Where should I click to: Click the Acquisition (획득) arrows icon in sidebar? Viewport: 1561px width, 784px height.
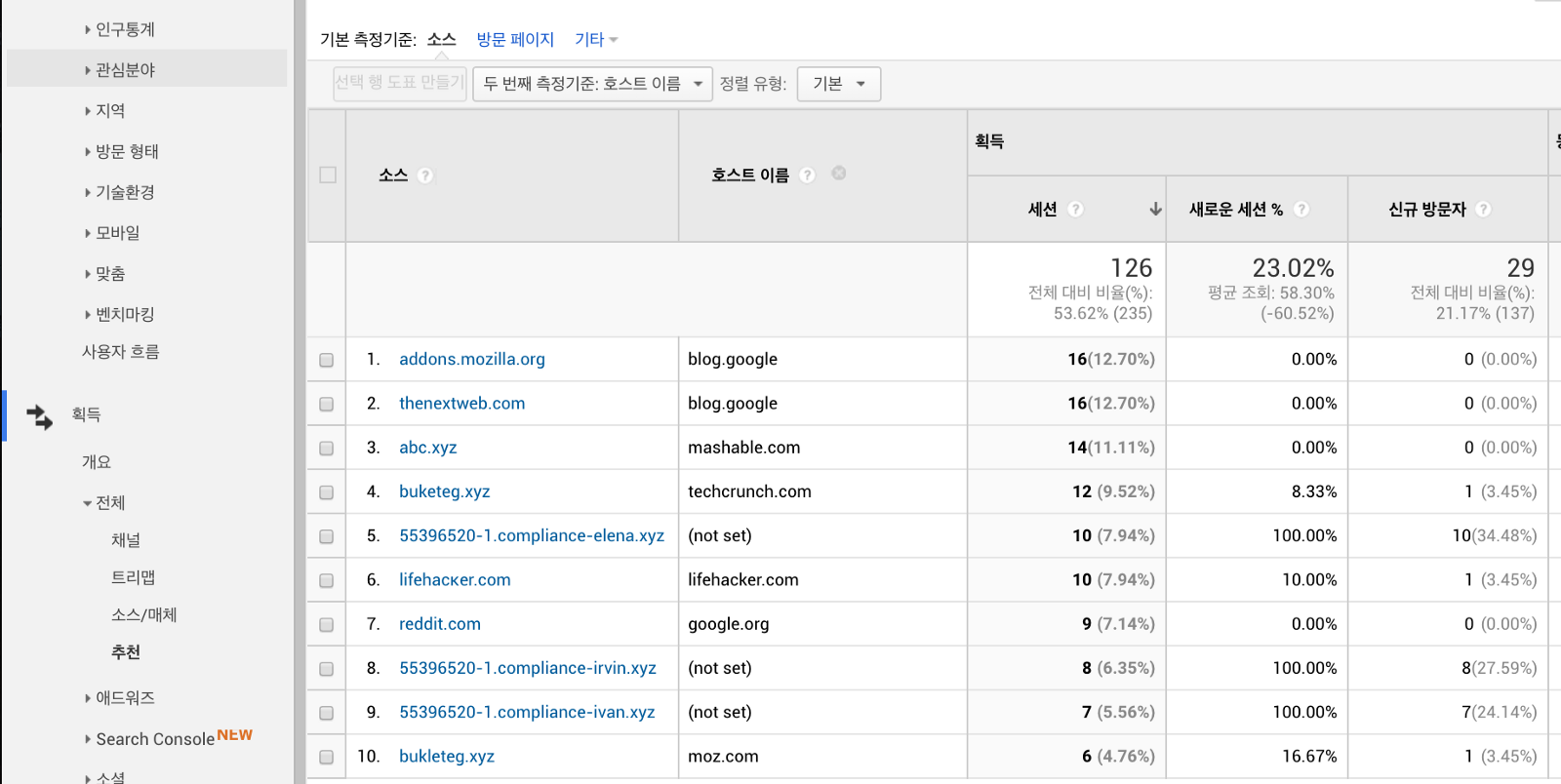39,416
